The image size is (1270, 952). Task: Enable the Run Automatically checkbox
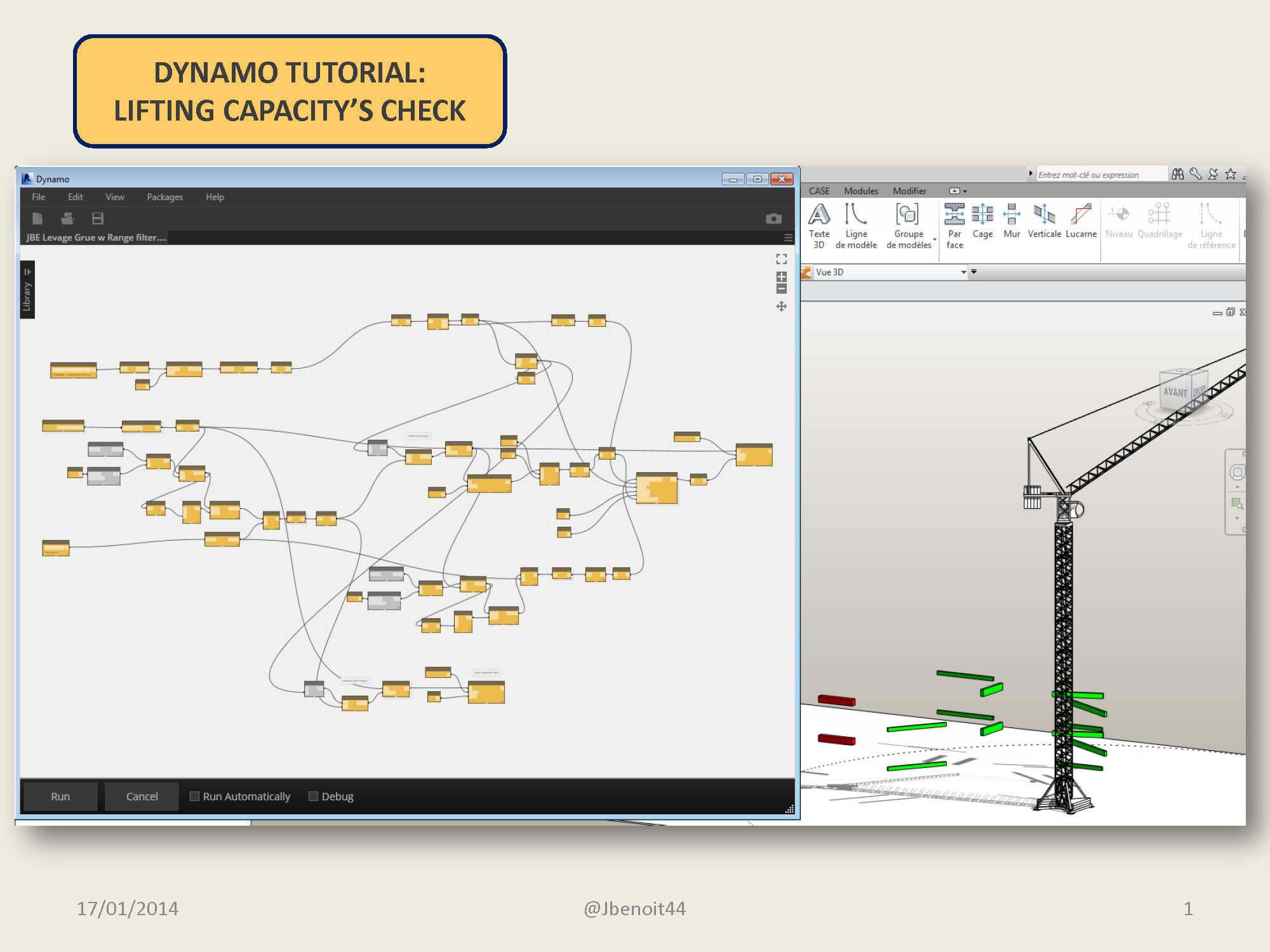(x=195, y=796)
